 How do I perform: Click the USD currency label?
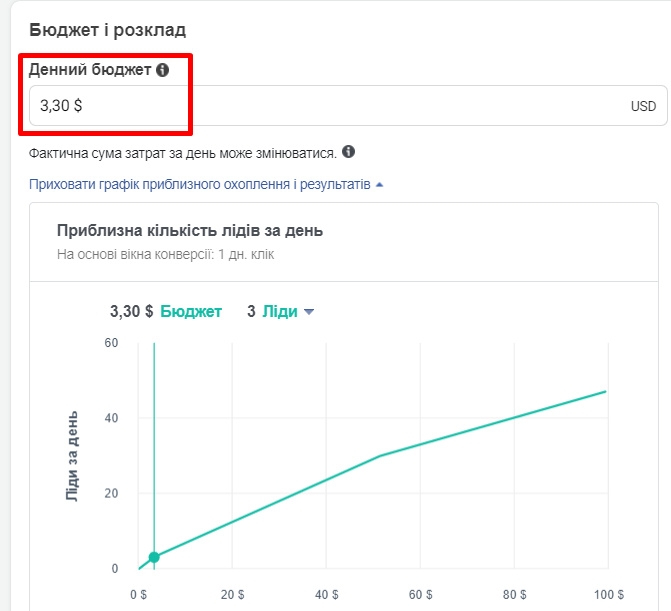[642, 106]
